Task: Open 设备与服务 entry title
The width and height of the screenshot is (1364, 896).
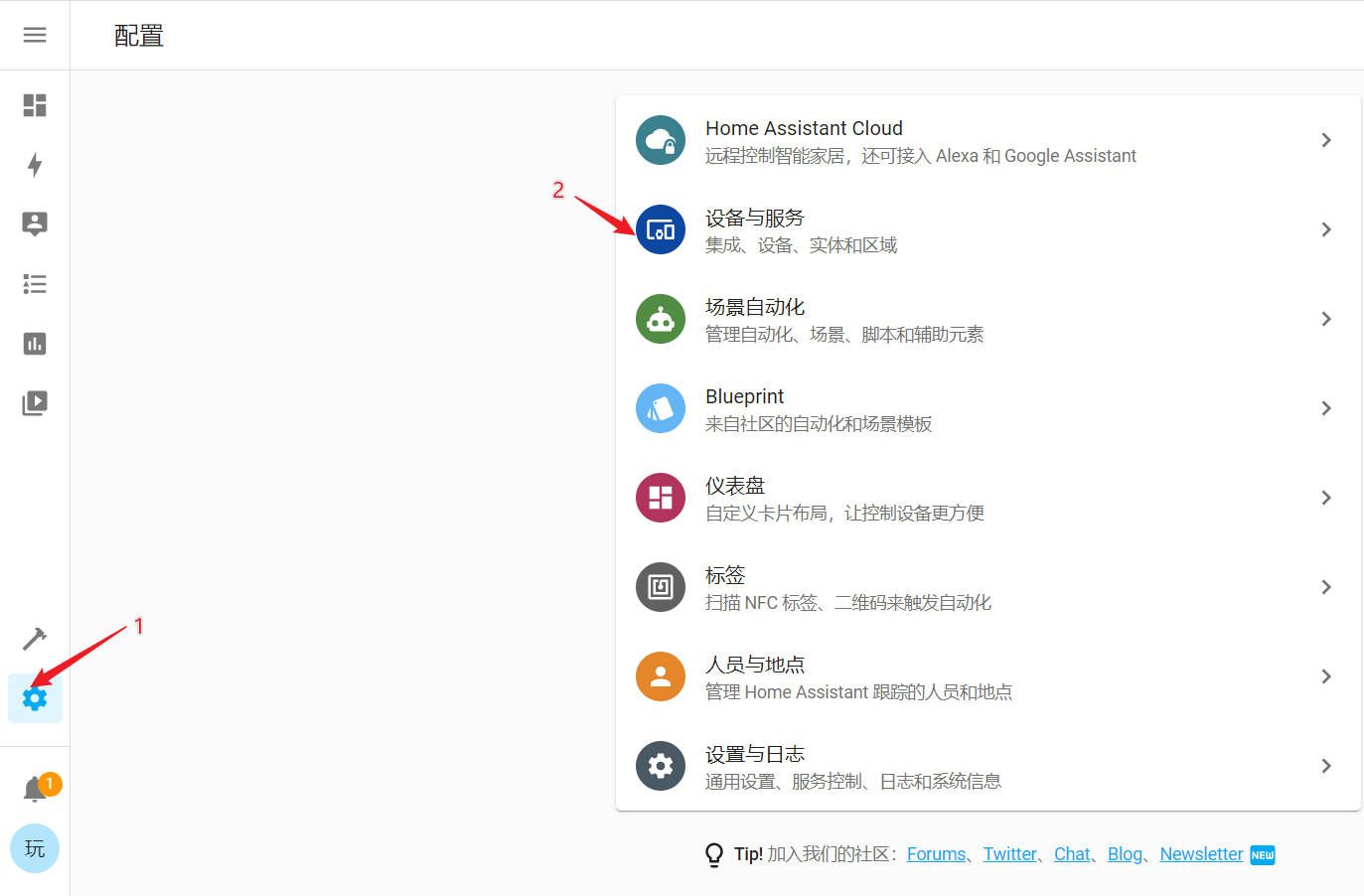Action: coord(755,218)
